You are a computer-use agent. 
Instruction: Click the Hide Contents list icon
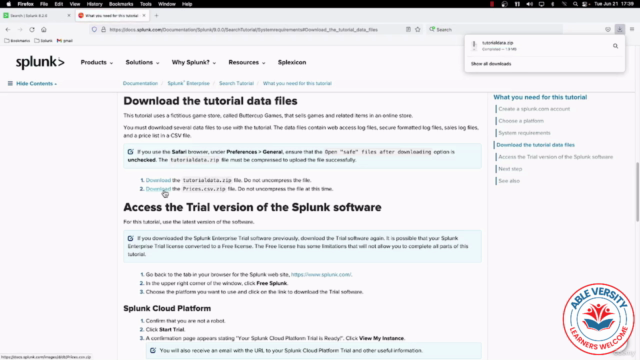click(10, 83)
